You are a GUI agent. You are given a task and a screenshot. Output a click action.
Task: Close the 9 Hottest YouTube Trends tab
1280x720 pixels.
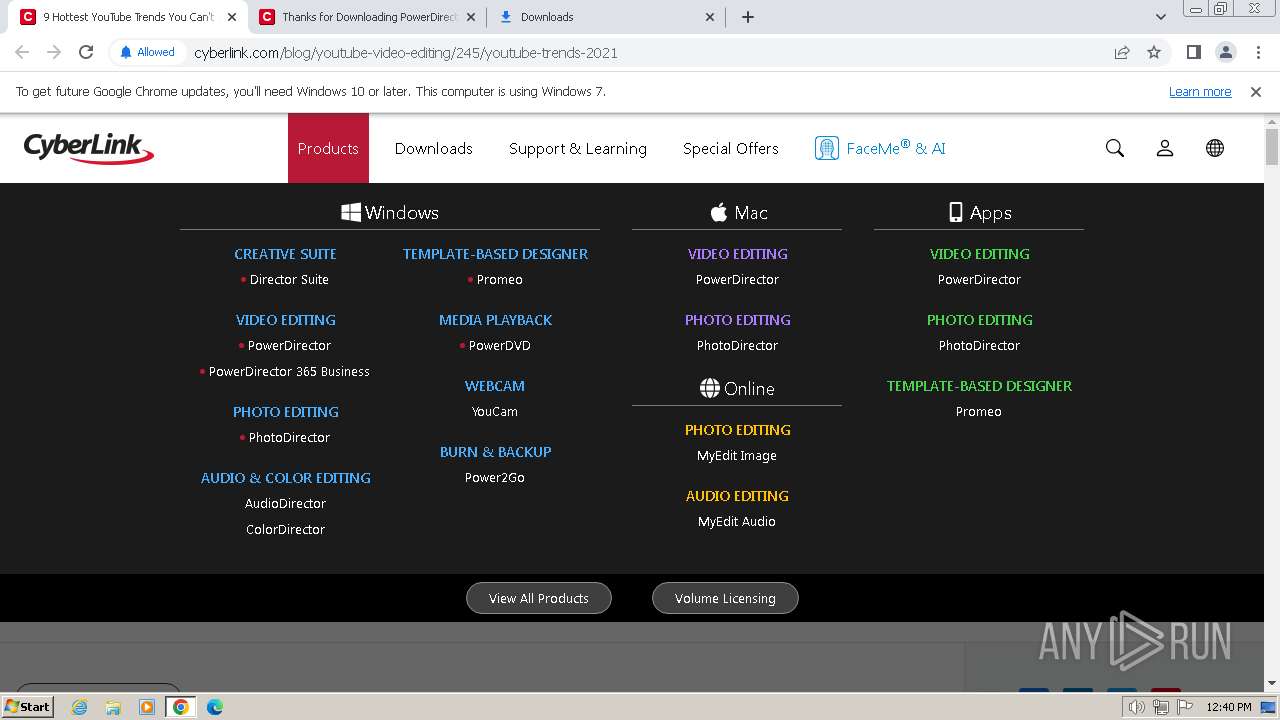click(x=231, y=17)
